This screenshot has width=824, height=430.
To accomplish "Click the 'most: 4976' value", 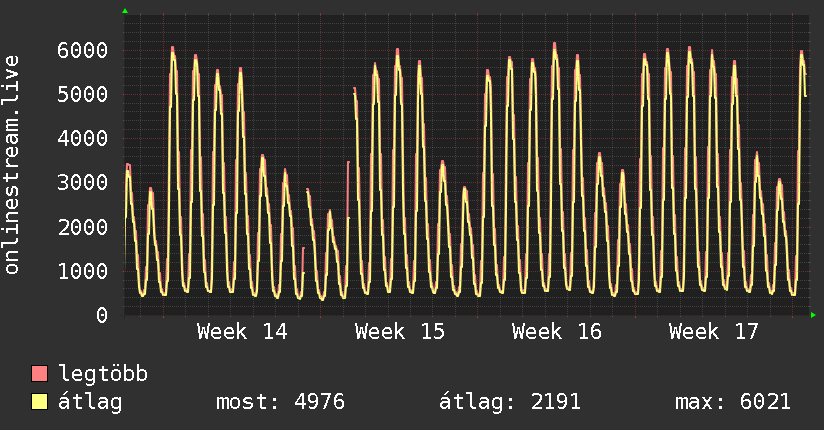I will (x=281, y=402).
